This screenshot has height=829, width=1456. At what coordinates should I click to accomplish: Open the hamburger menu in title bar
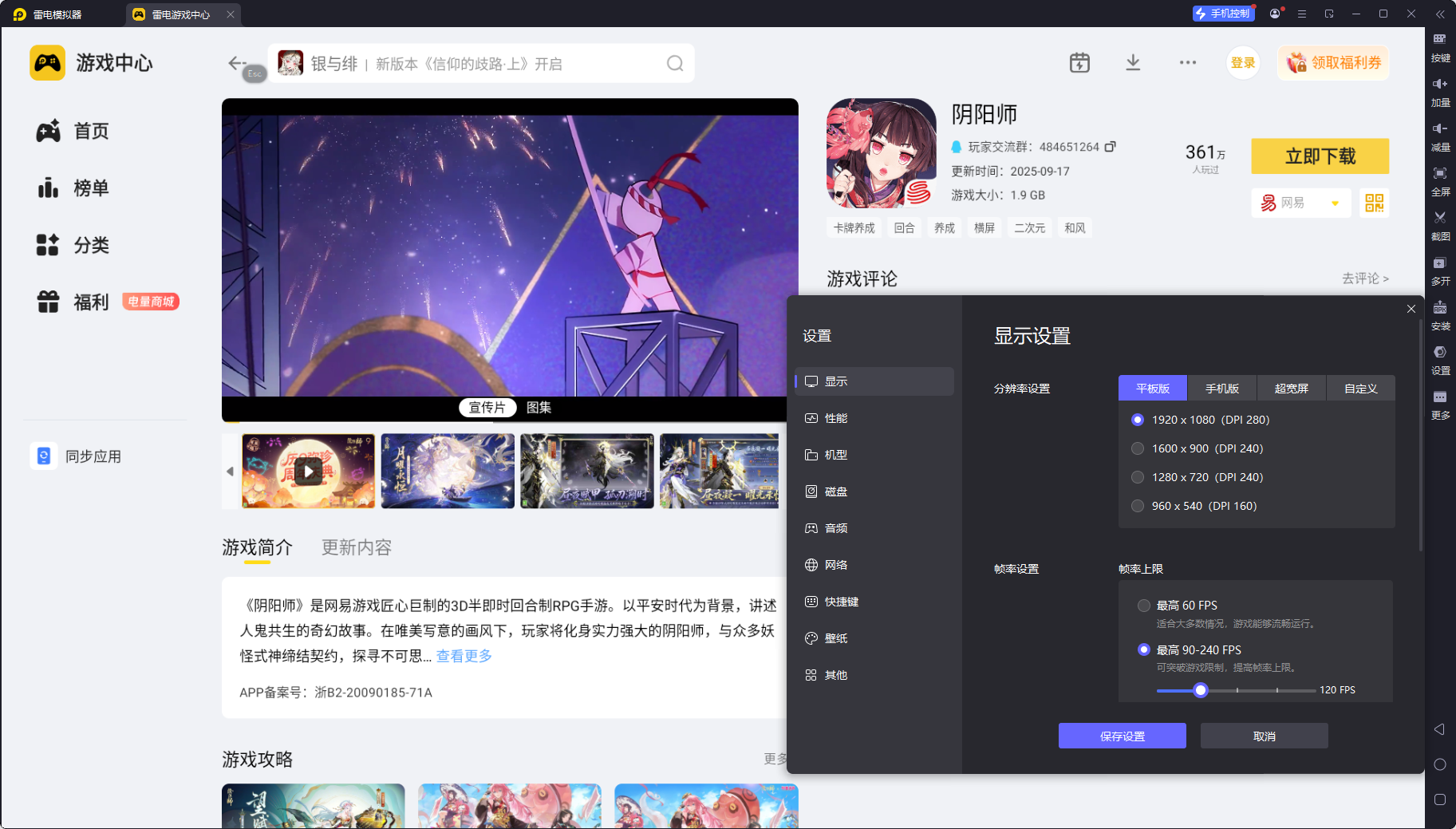click(1302, 14)
